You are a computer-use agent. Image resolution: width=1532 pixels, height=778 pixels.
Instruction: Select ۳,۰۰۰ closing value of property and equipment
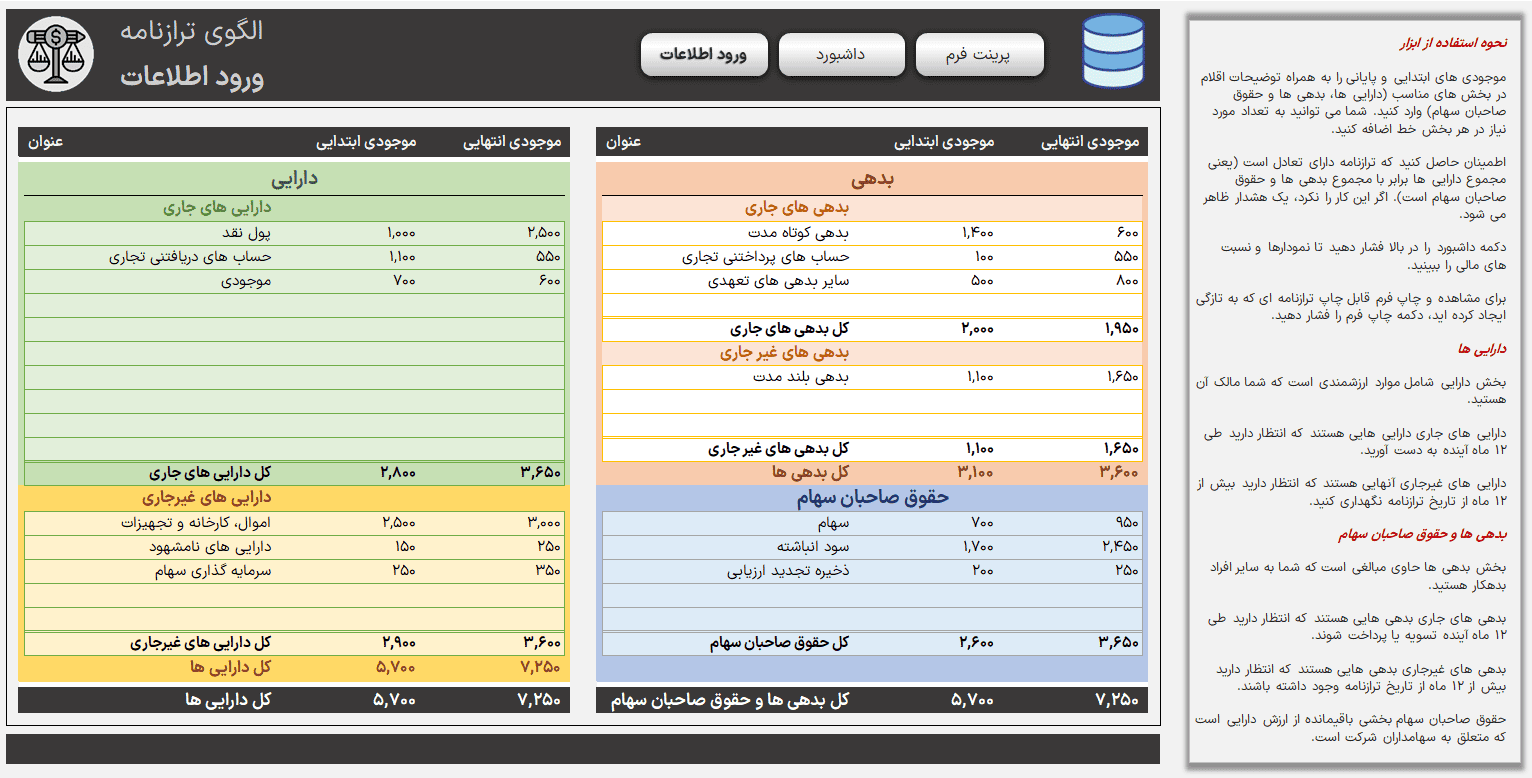click(543, 523)
